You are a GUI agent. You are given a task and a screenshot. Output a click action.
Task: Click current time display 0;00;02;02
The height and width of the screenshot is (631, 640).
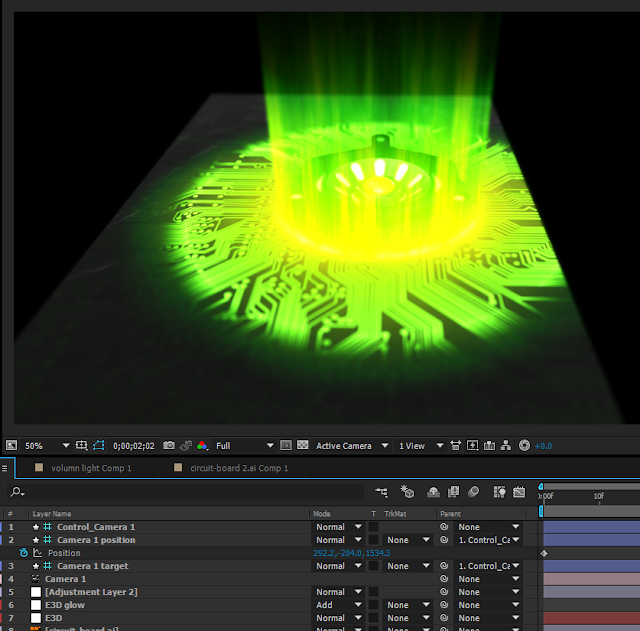click(134, 446)
